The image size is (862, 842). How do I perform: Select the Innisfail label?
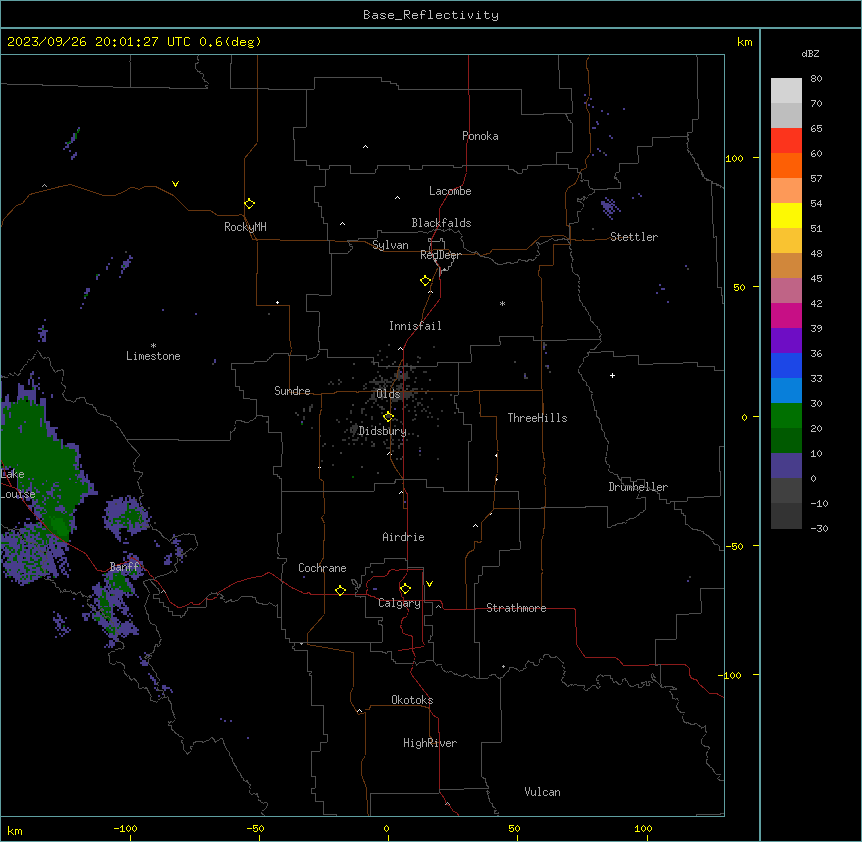pos(415,326)
